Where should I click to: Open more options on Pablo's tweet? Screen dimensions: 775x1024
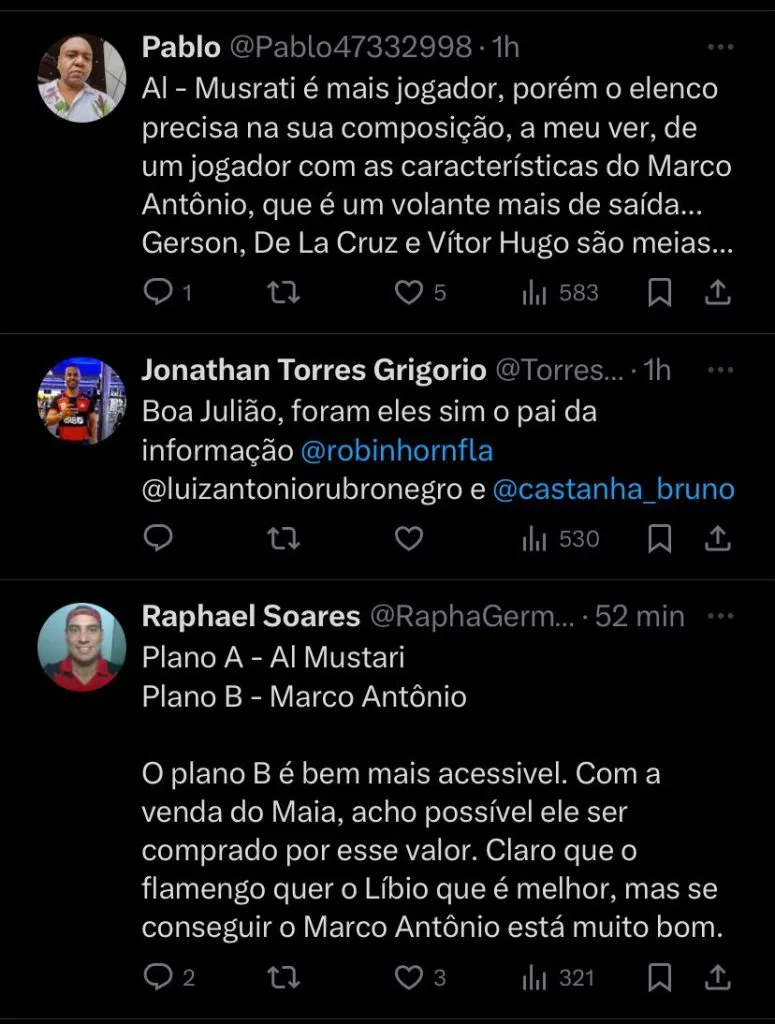(x=720, y=46)
